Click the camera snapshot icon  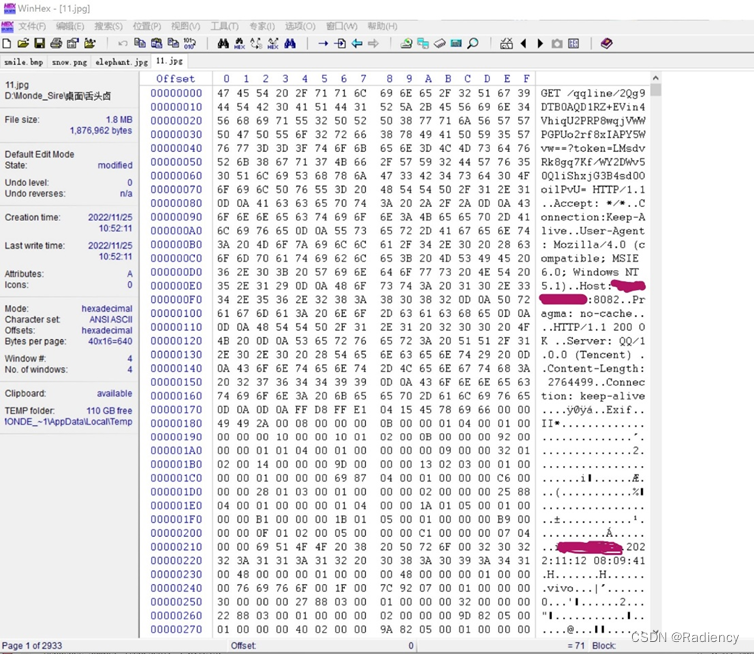557,44
